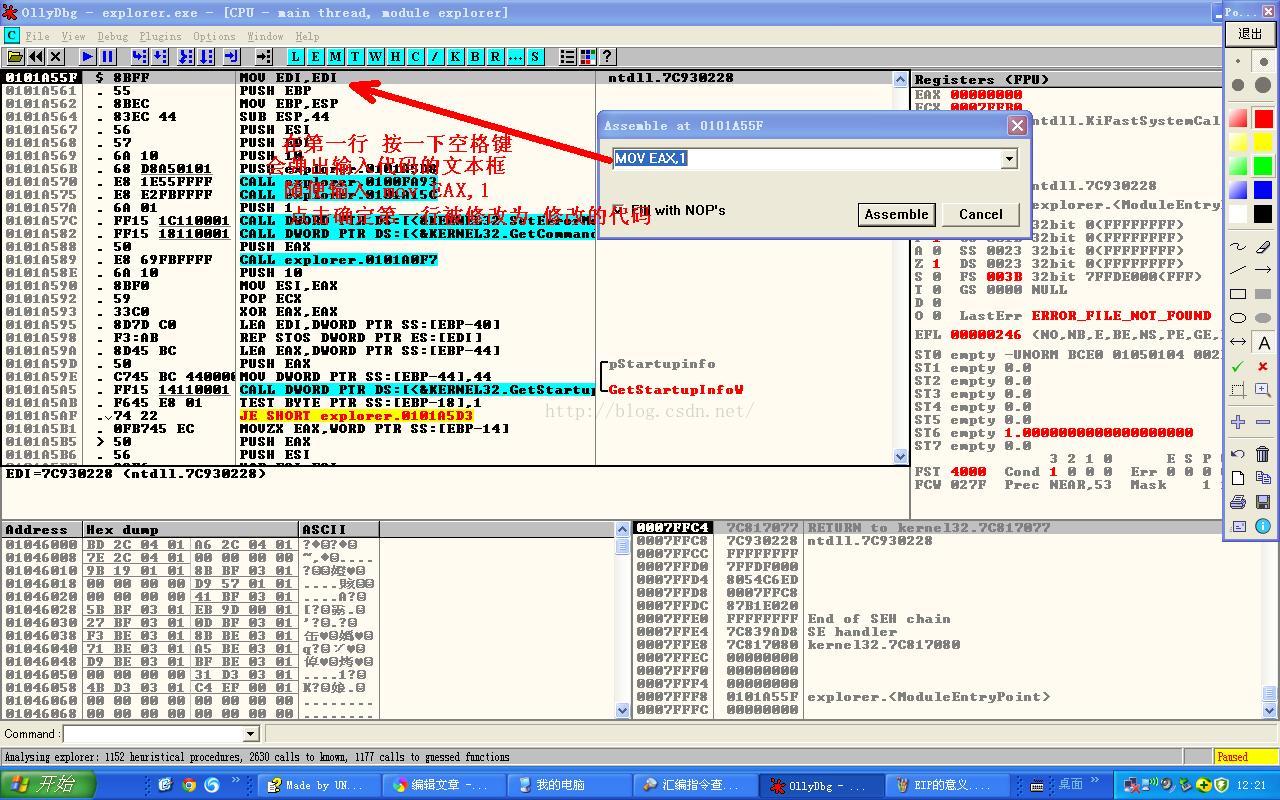Select the text 'A' annotation tool
This screenshot has width=1280, height=800.
[1262, 343]
